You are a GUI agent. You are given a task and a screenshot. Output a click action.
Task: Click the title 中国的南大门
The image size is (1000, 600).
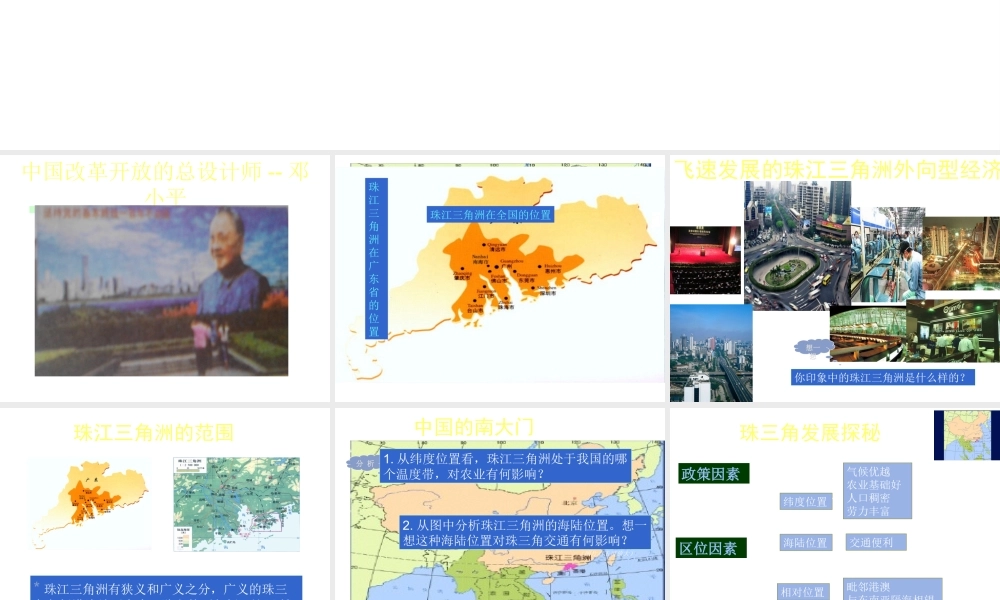[474, 427]
